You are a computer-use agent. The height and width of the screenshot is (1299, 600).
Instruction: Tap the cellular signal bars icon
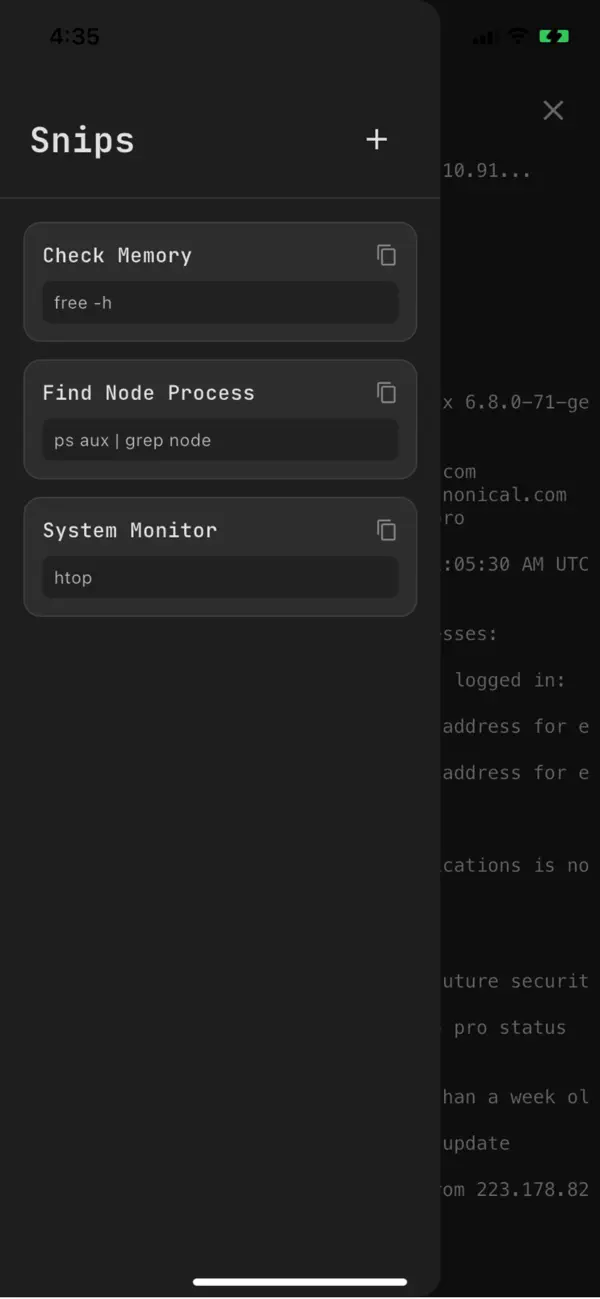pyautogui.click(x=483, y=38)
